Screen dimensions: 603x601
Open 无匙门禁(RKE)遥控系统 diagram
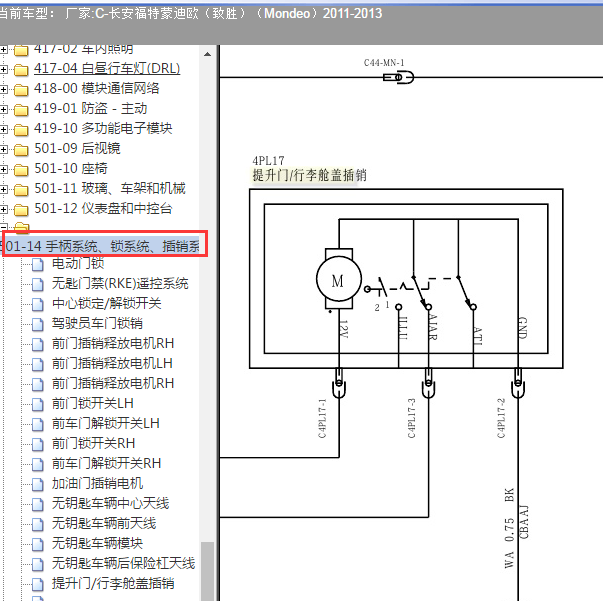[x=120, y=284]
